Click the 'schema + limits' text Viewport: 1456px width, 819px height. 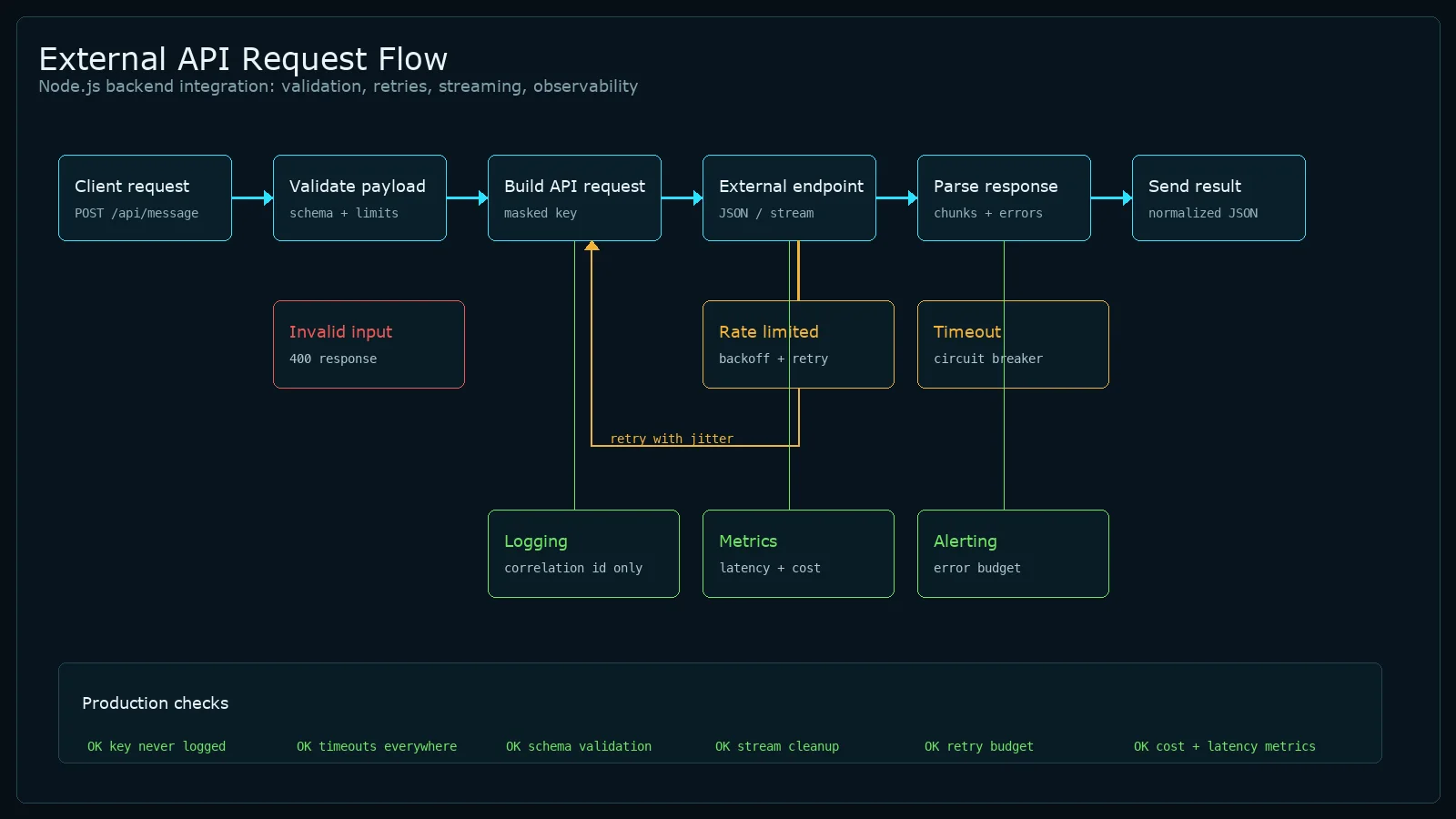coord(344,213)
